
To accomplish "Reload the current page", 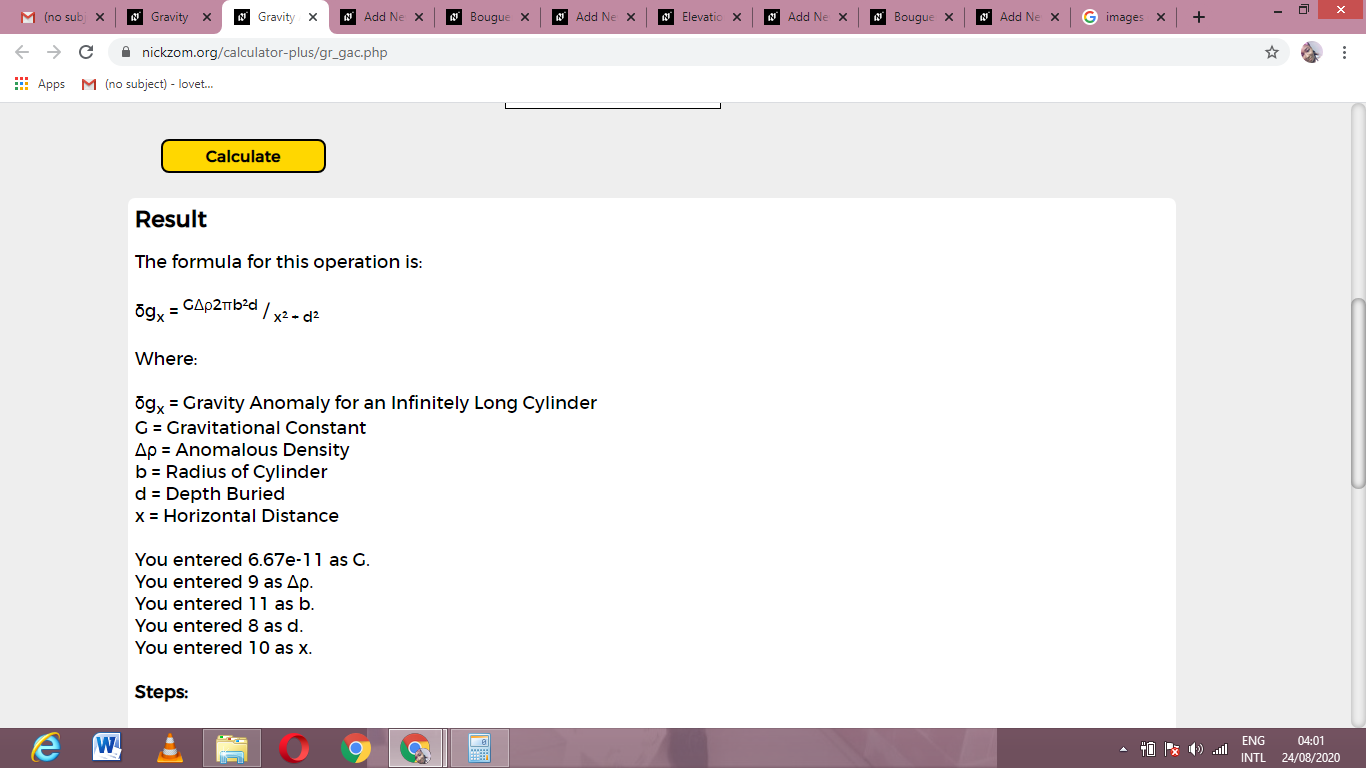I will [86, 52].
